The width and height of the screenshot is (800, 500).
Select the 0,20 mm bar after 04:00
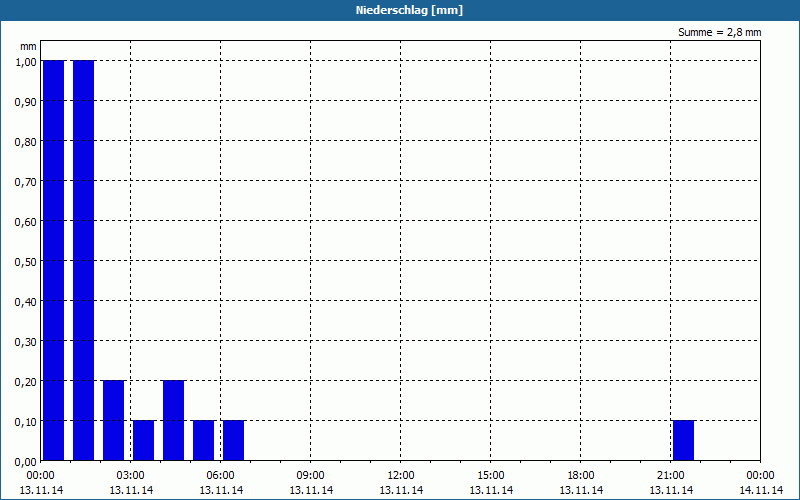tap(173, 420)
